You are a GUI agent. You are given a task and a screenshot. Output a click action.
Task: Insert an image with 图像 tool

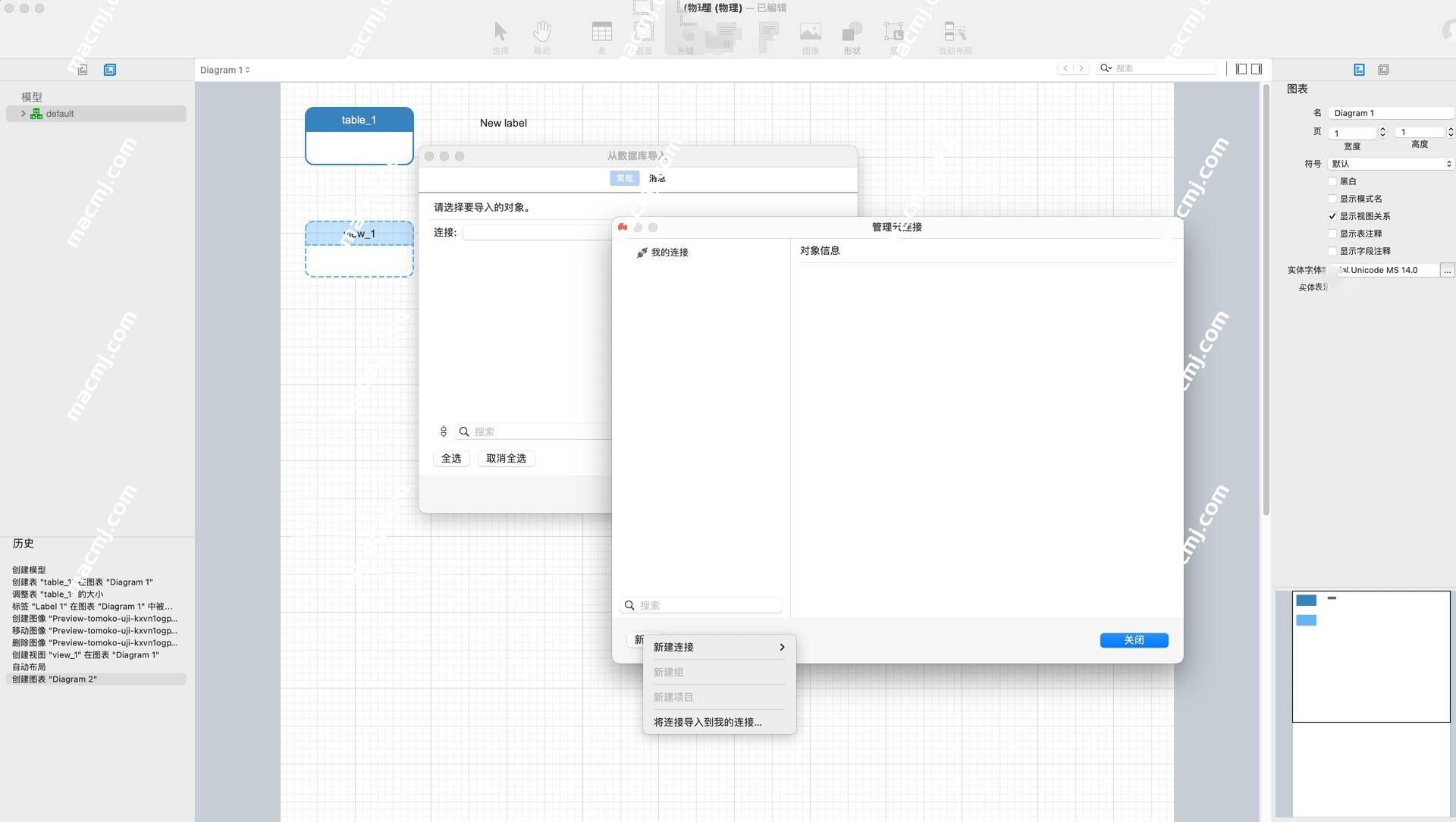[x=811, y=36]
